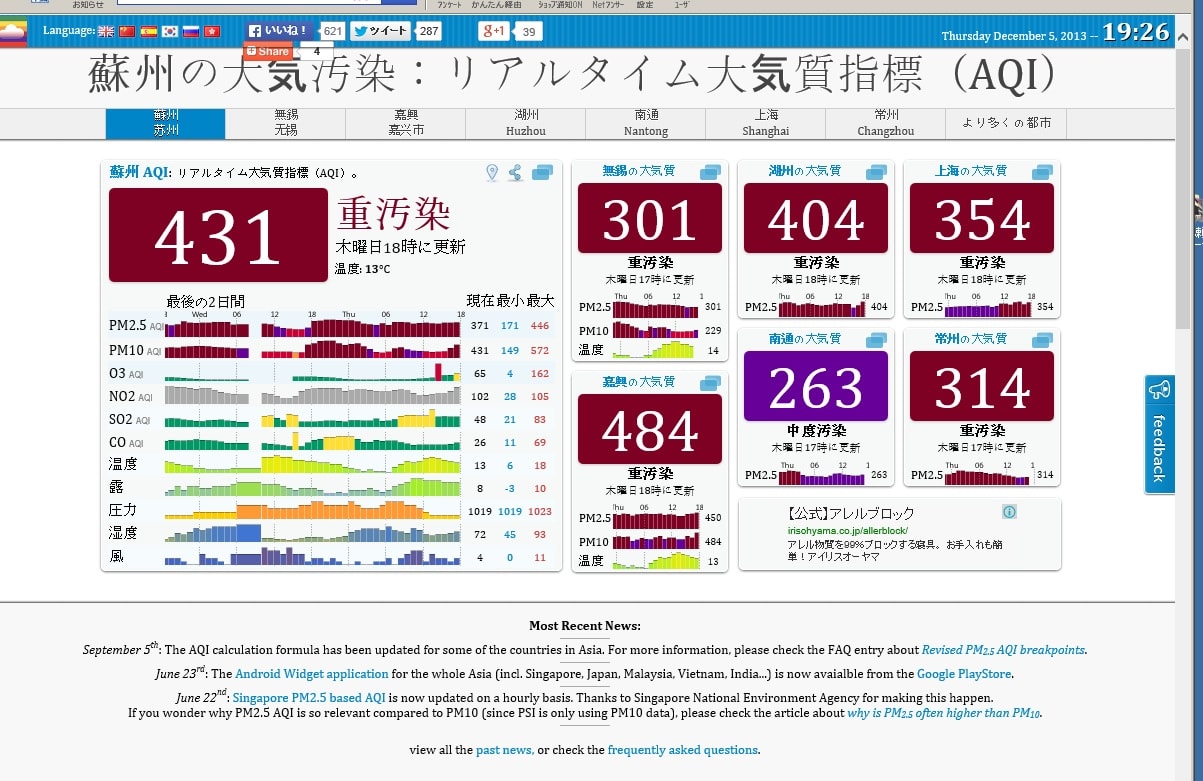Select the 湖州 Huzhou city tab
This screenshot has width=1203, height=781.
[526, 123]
